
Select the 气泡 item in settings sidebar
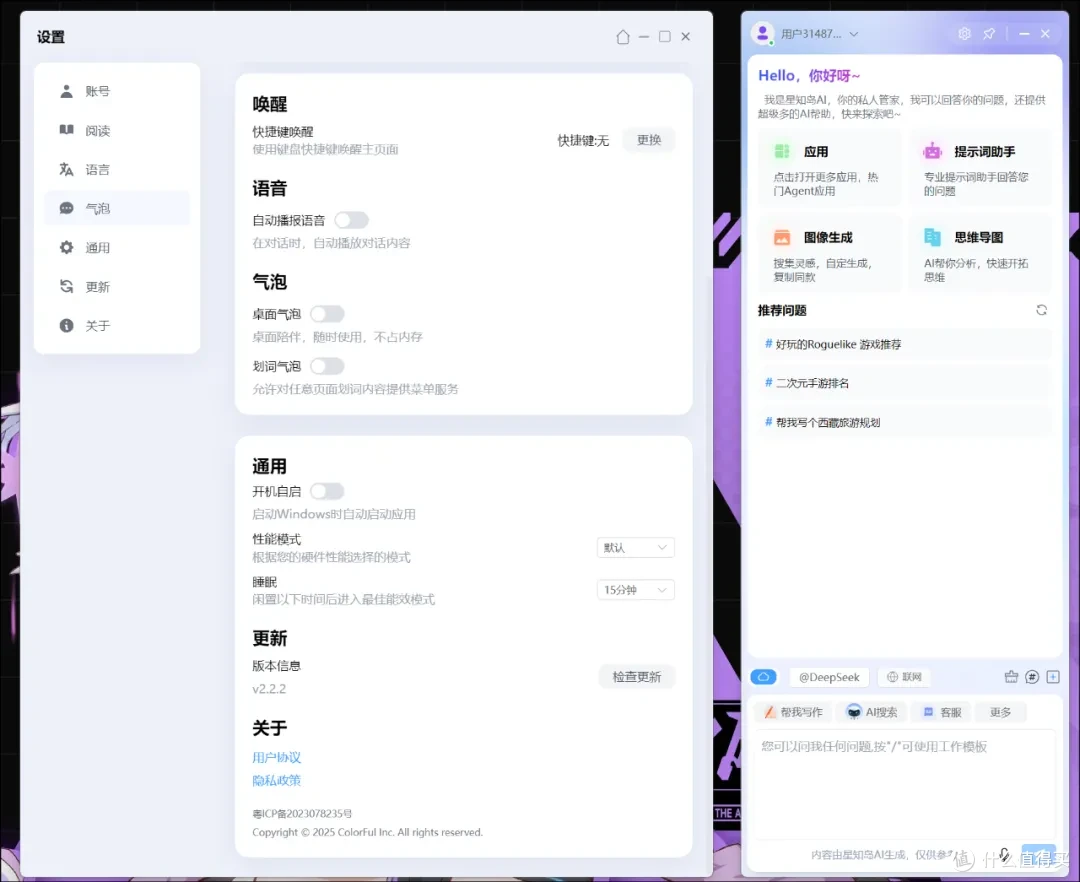(x=116, y=209)
